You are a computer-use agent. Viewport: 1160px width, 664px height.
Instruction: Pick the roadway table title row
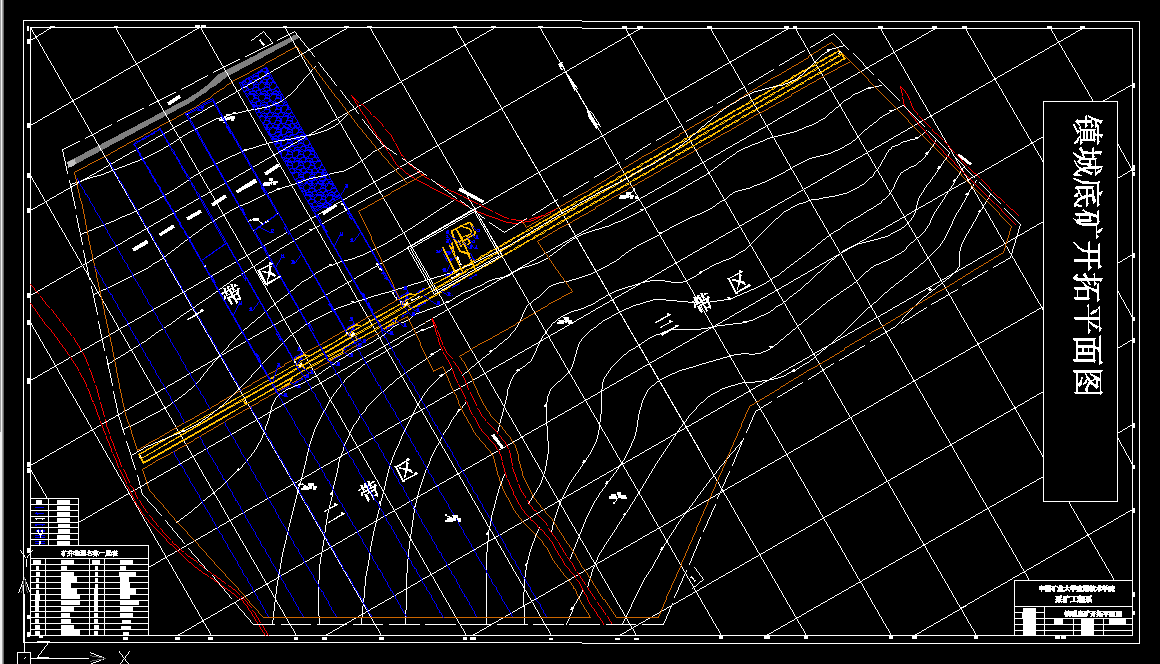89,552
